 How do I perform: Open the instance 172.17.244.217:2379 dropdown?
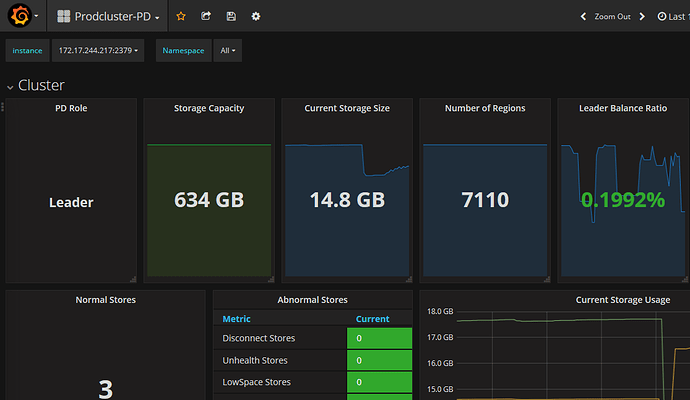point(98,50)
